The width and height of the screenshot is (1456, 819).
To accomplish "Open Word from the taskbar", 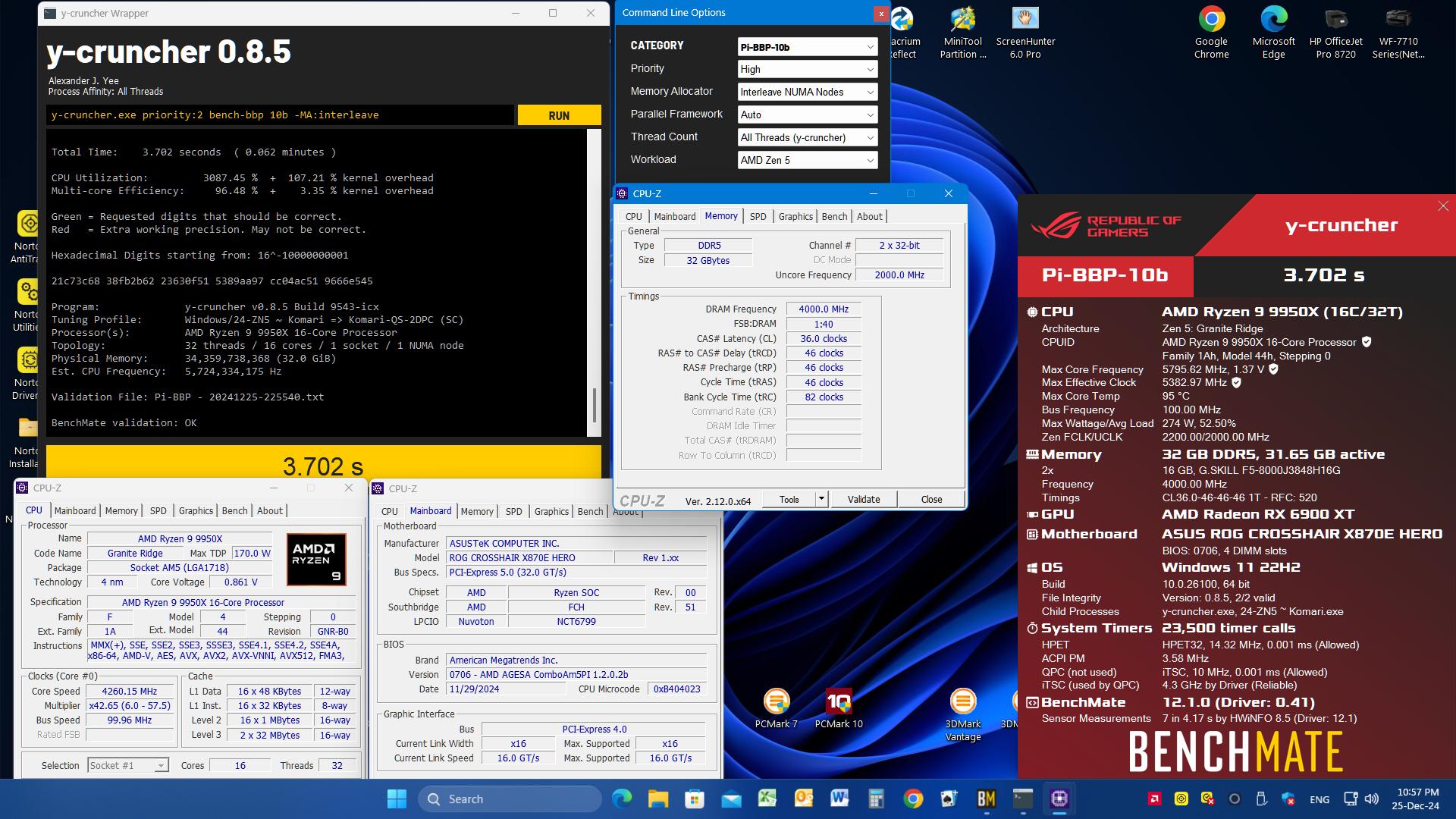I will pyautogui.click(x=839, y=799).
